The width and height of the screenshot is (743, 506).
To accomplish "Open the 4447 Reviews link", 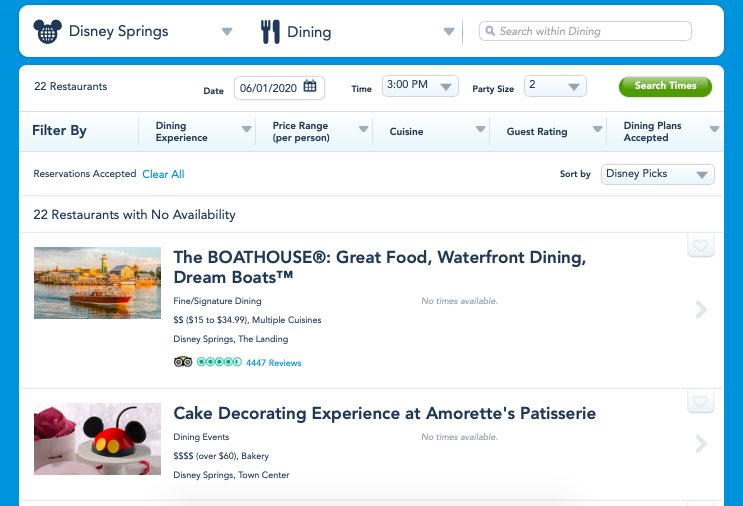I will pyautogui.click(x=273, y=362).
